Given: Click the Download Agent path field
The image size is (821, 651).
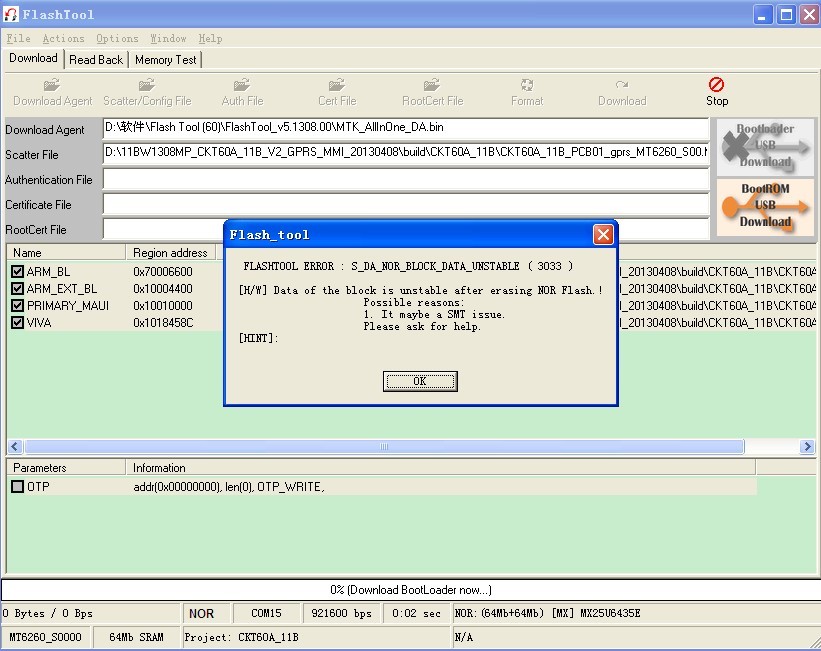Looking at the screenshot, I should coord(406,128).
